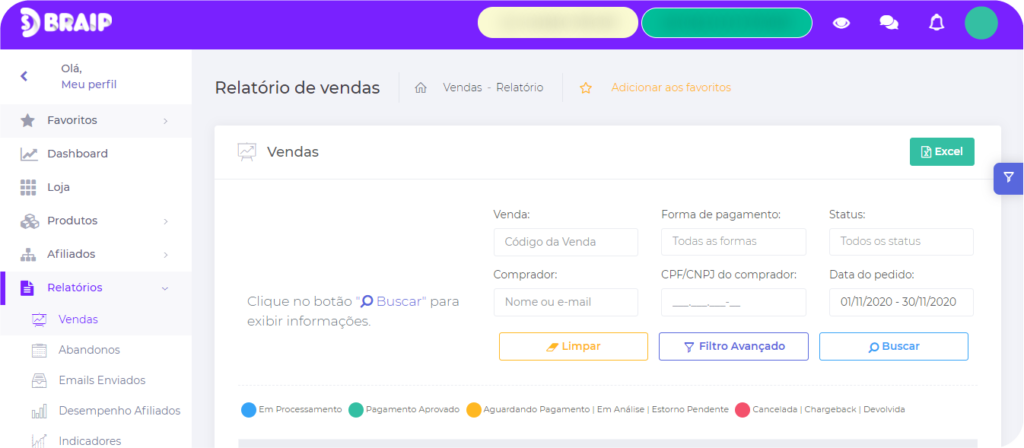Click the Abandonos calendar icon
The width and height of the screenshot is (1024, 448).
40,350
